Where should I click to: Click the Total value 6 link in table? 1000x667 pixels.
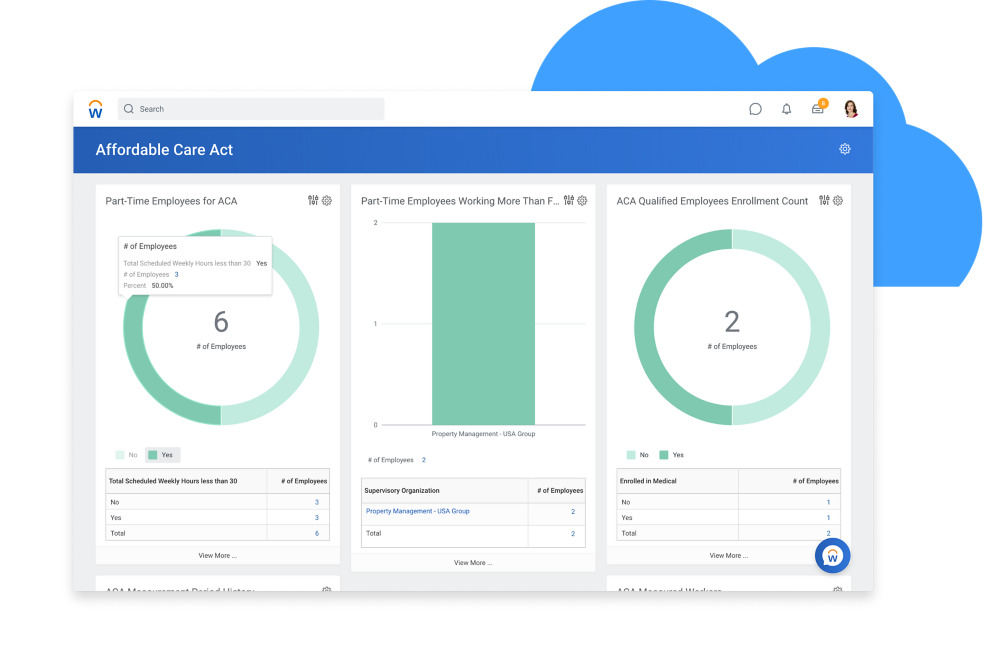pyautogui.click(x=317, y=533)
